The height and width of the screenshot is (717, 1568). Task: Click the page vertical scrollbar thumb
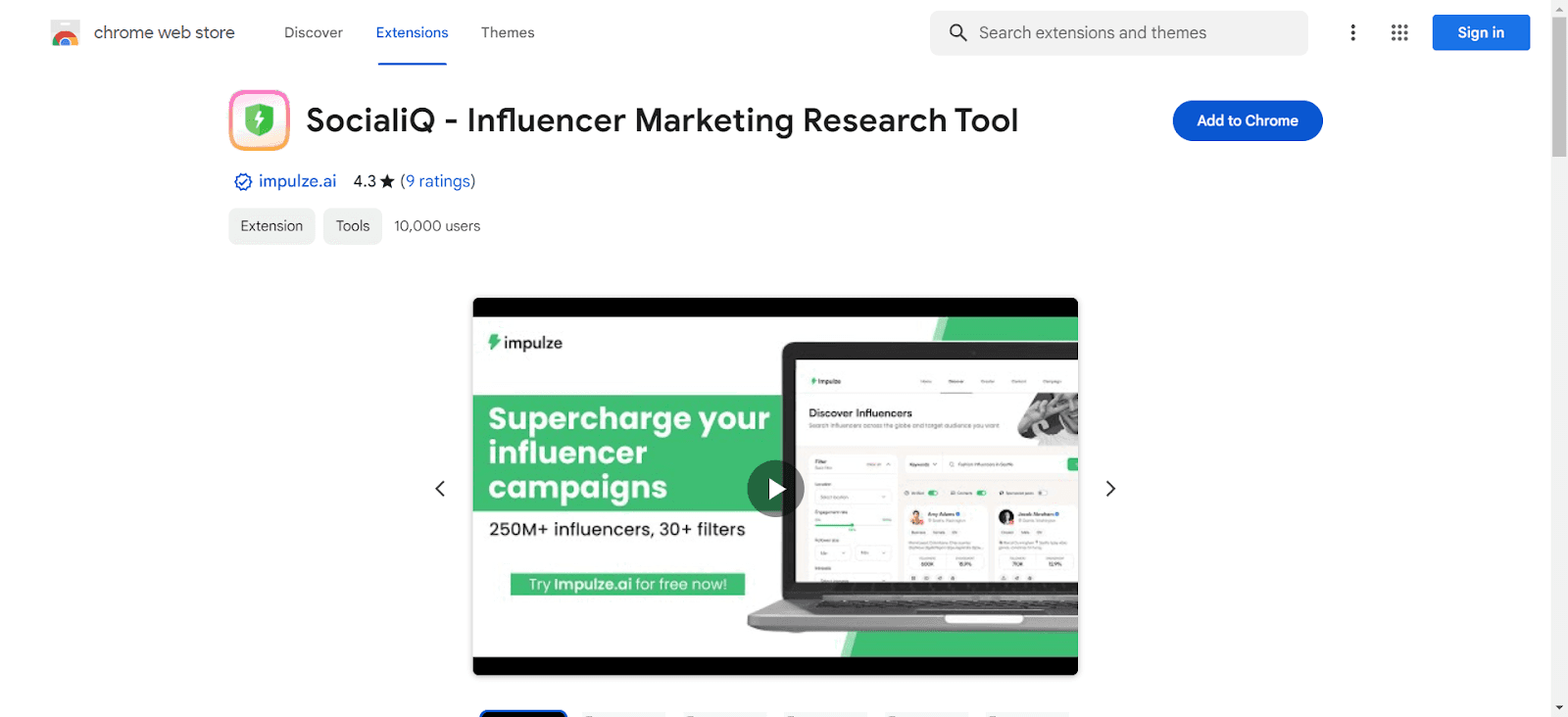coord(1559,85)
